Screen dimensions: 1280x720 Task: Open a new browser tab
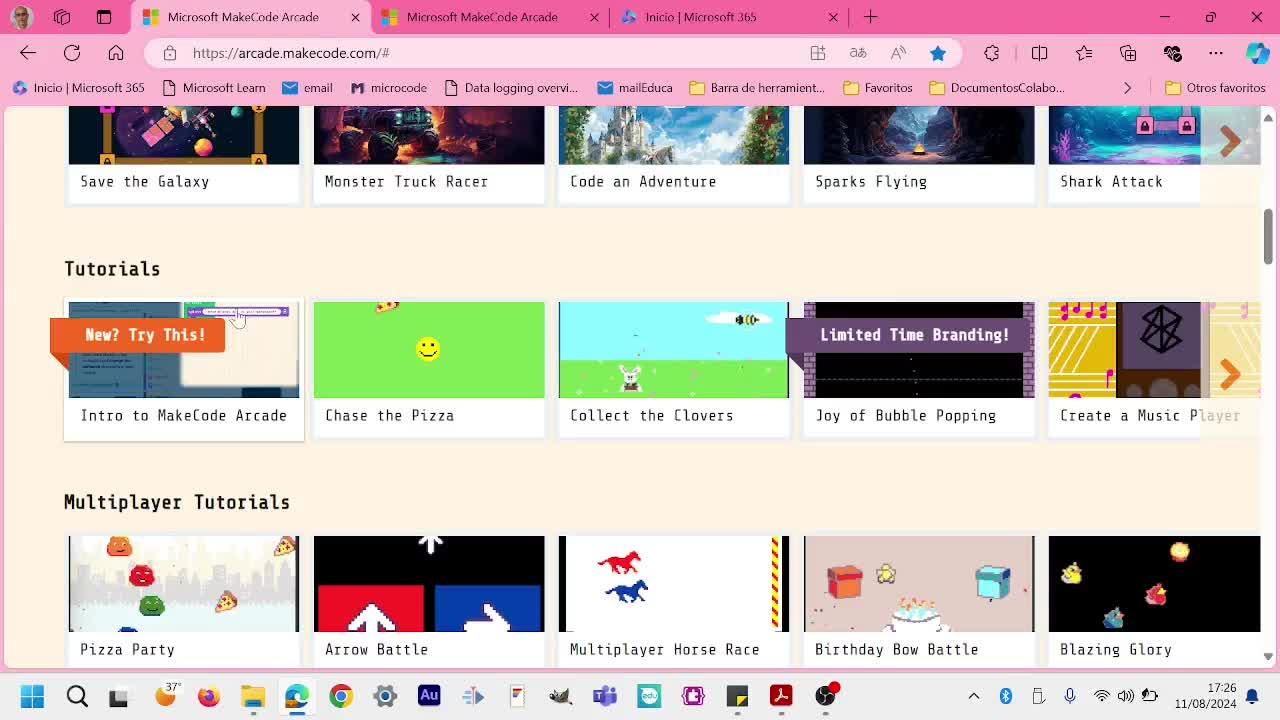point(871,17)
